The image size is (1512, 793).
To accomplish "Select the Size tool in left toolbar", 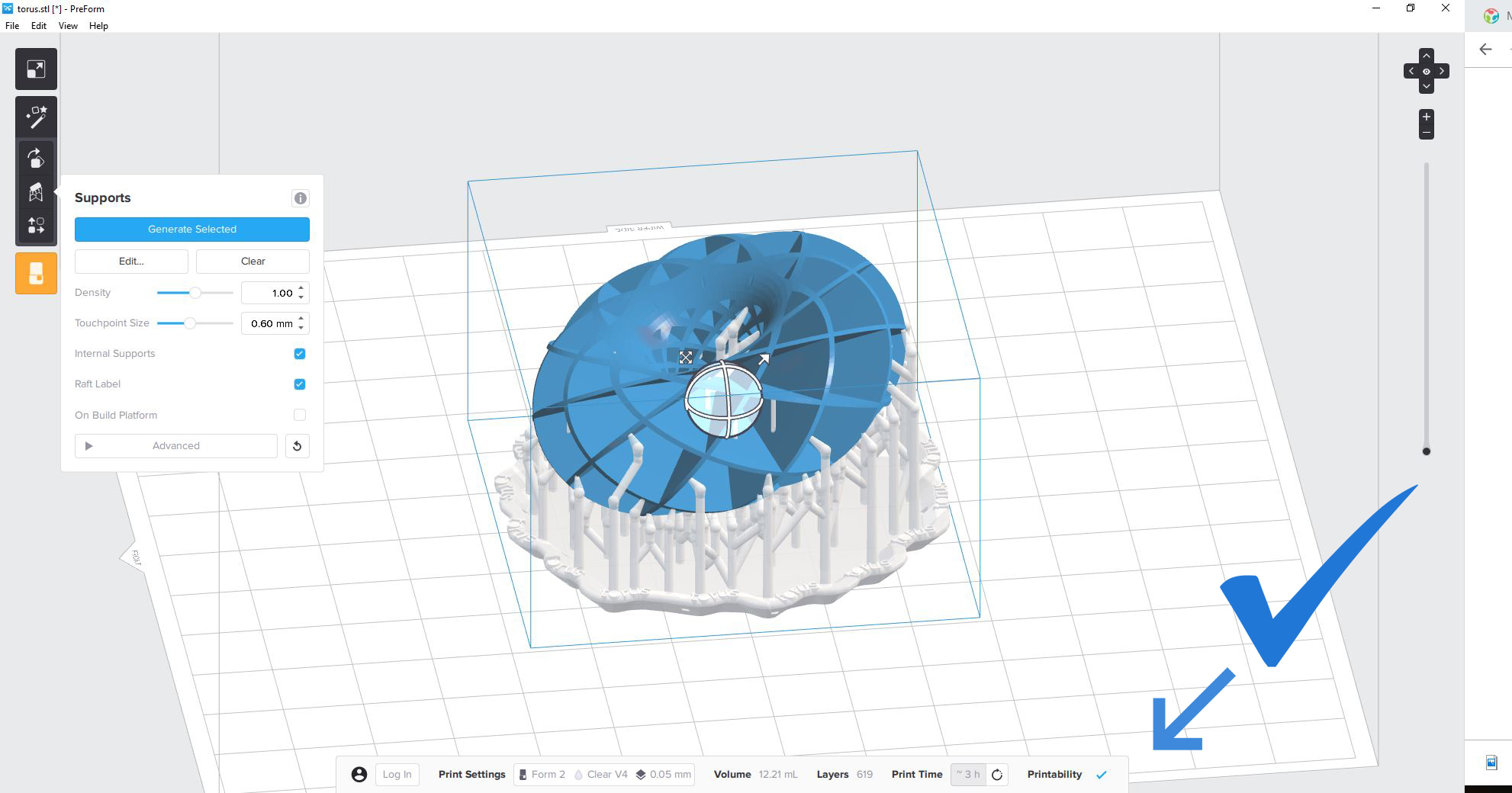I will [36, 69].
